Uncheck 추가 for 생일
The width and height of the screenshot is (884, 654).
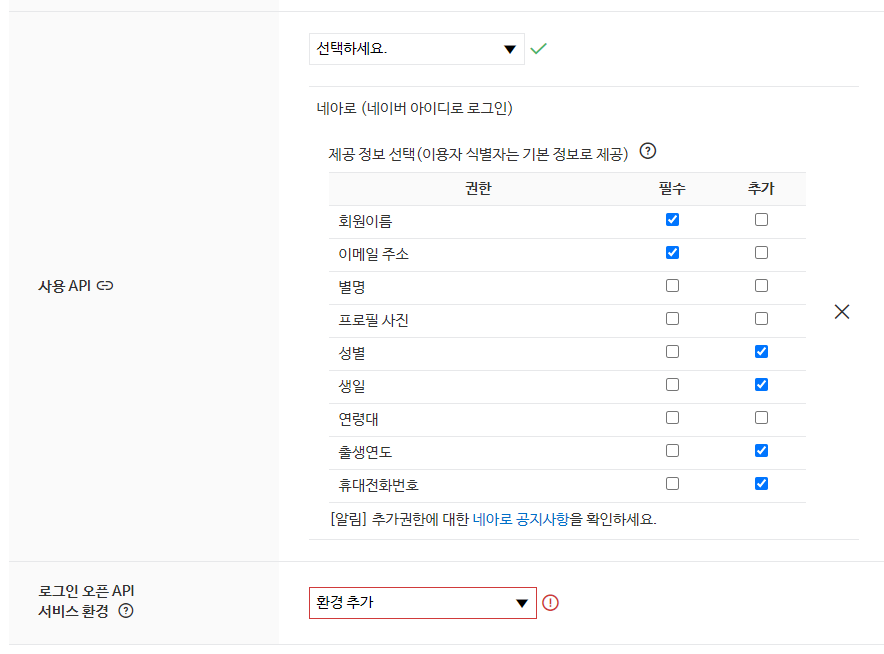tap(761, 385)
